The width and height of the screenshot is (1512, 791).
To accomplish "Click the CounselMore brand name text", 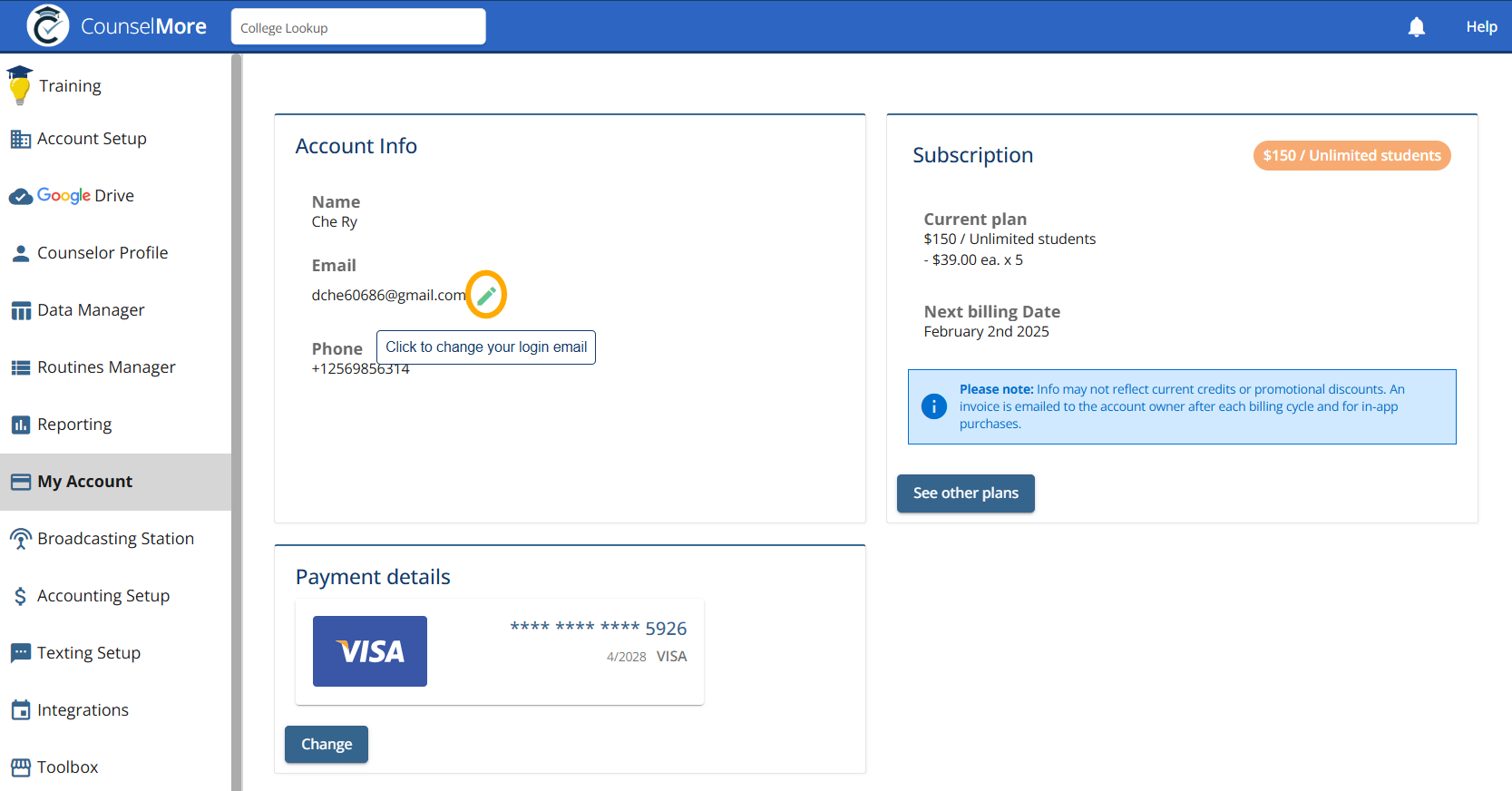I will 143,26.
